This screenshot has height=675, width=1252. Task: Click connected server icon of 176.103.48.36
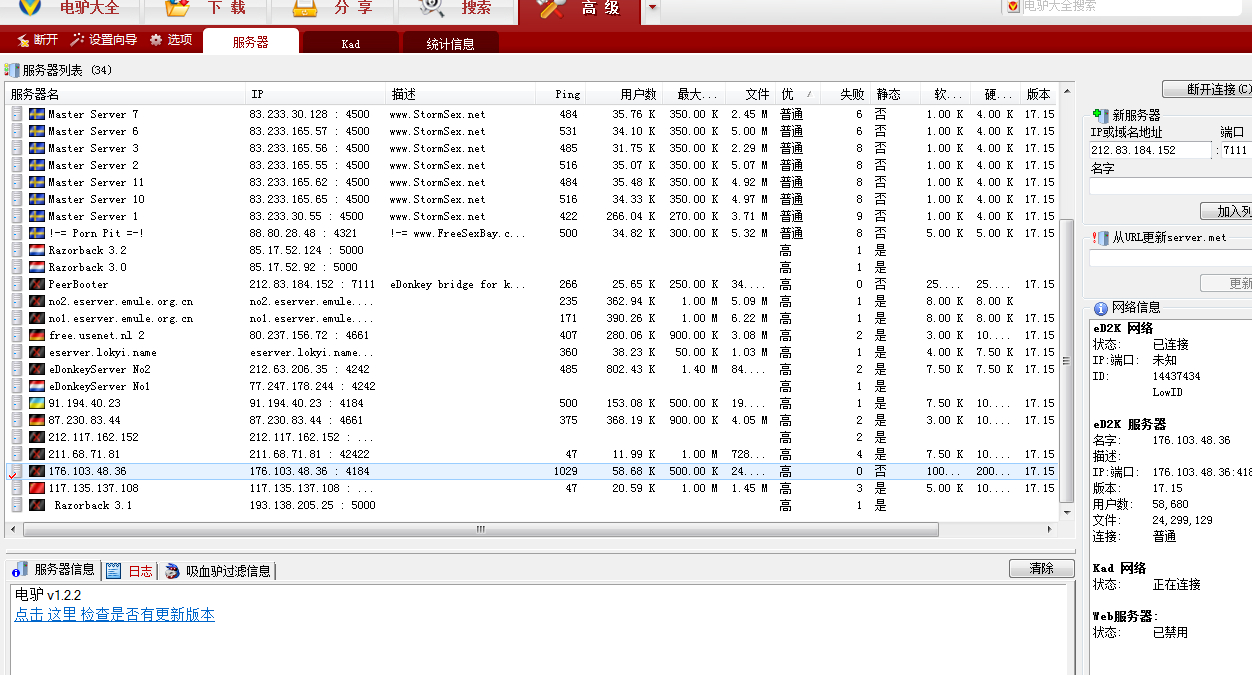[x=16, y=471]
